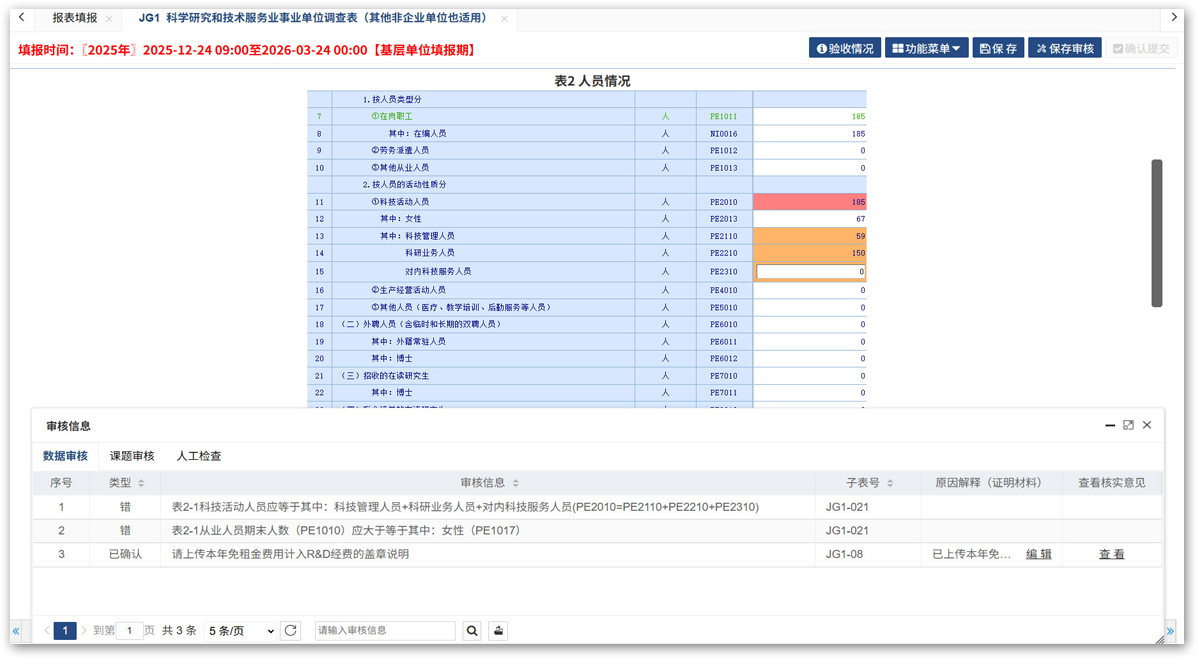Switch to the 课题审核 tab
Image resolution: width=1198 pixels, height=659 pixels.
click(x=132, y=456)
